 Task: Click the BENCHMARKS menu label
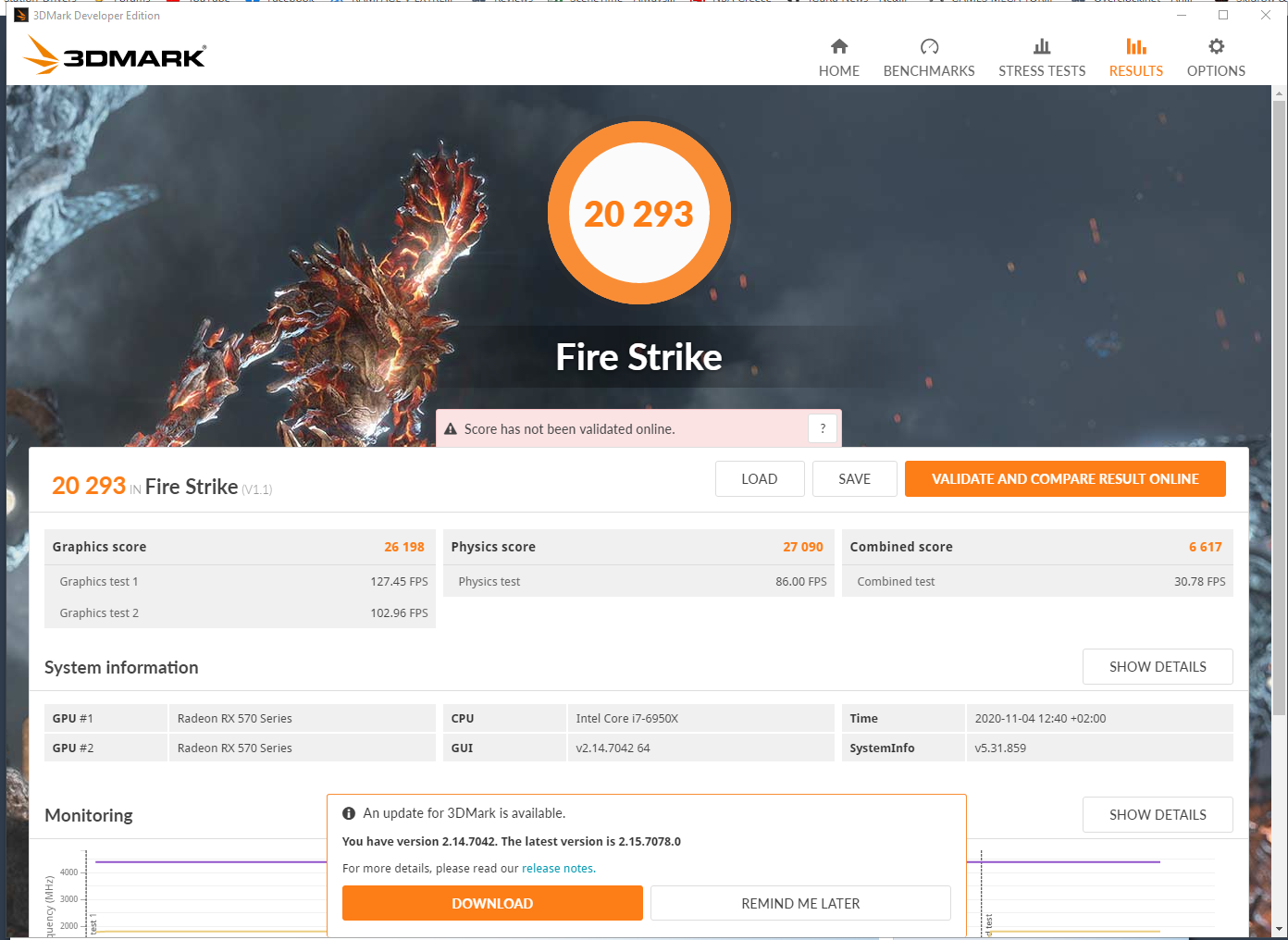[929, 71]
